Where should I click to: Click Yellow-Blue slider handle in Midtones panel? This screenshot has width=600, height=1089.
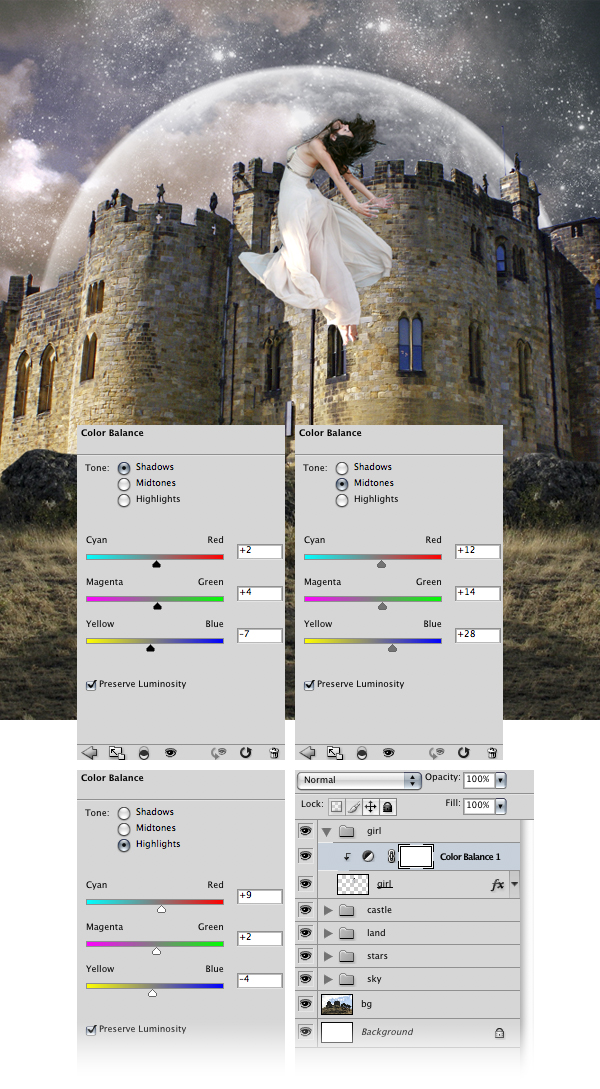(x=392, y=648)
